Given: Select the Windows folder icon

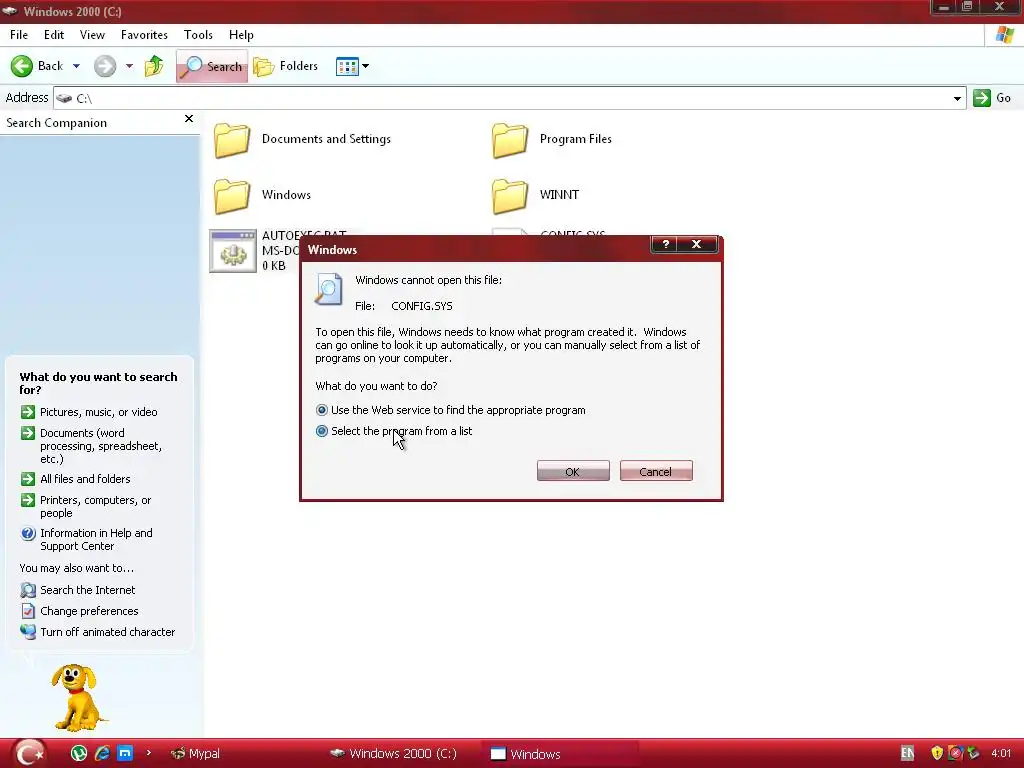Looking at the screenshot, I should point(232,196).
